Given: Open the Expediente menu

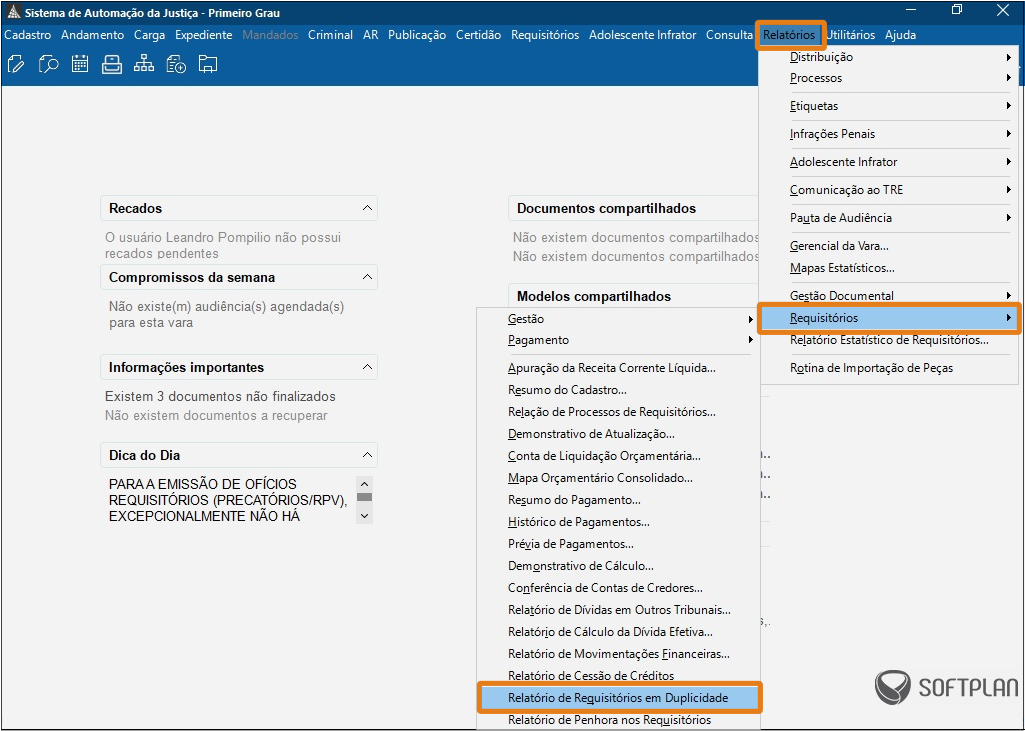Looking at the screenshot, I should coord(203,35).
